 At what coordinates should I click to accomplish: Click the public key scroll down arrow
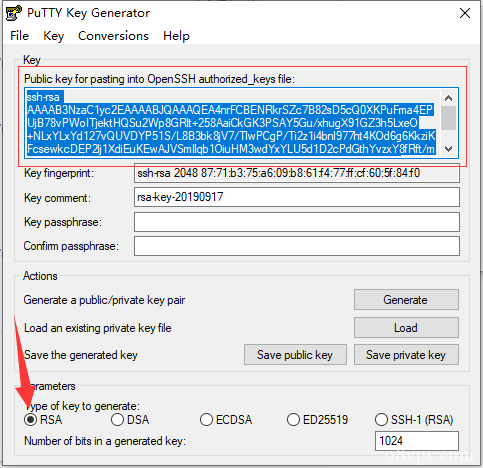(x=449, y=149)
